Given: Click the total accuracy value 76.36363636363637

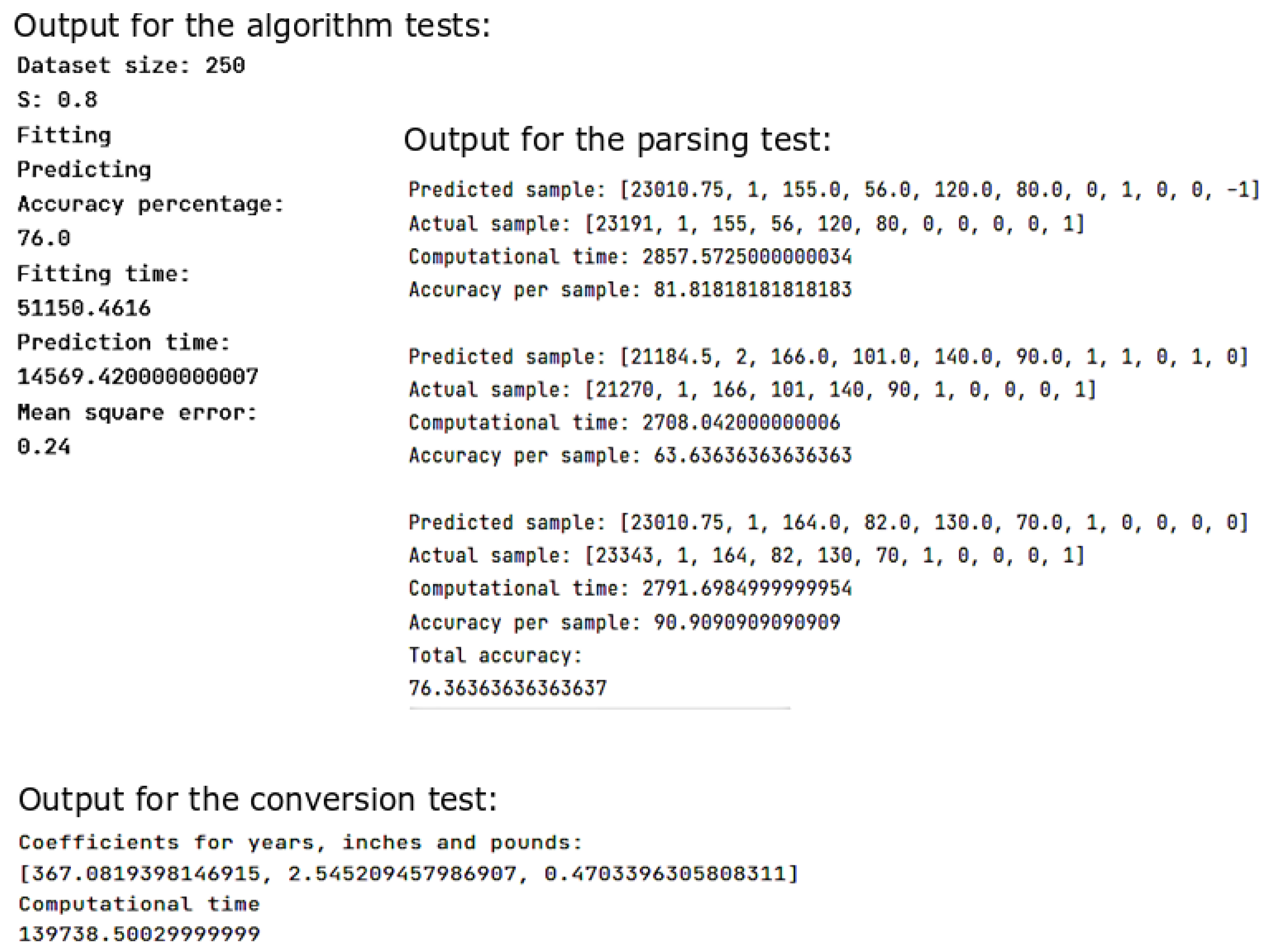Looking at the screenshot, I should [507, 687].
